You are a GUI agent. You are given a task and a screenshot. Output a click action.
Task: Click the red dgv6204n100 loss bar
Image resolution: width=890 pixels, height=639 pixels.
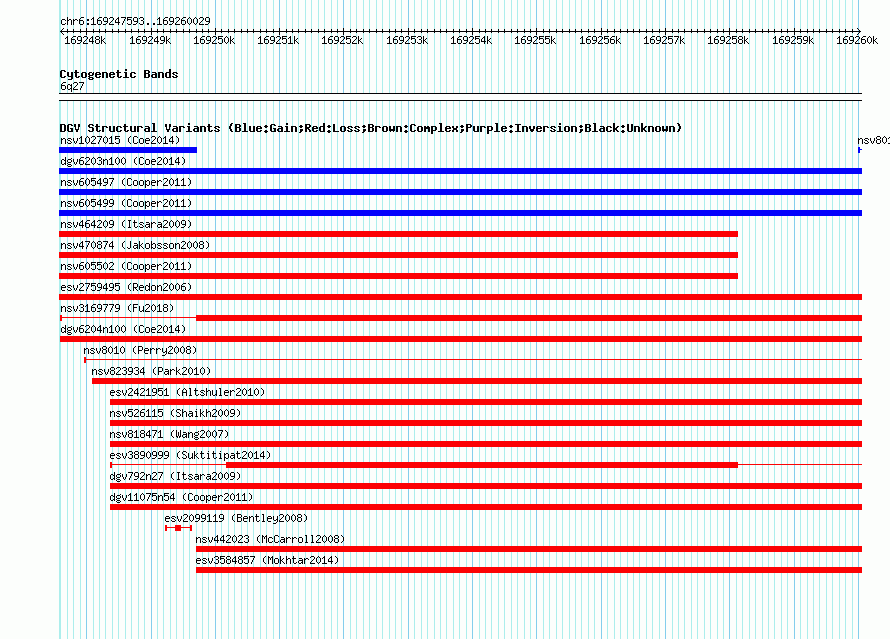(460, 339)
